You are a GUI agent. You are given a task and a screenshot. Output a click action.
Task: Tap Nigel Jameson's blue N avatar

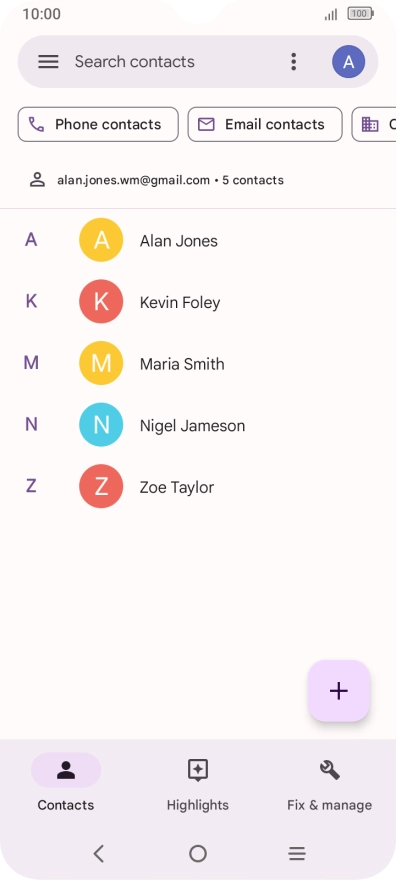101,425
